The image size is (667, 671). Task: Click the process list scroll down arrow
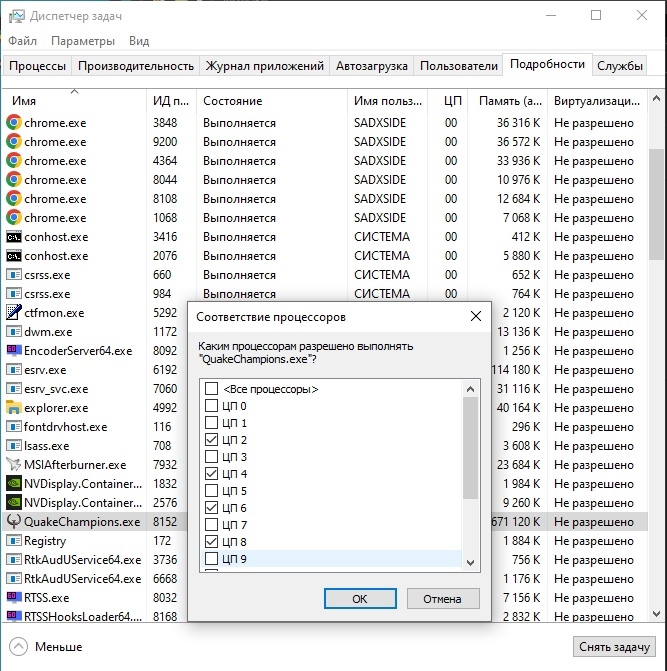point(656,614)
